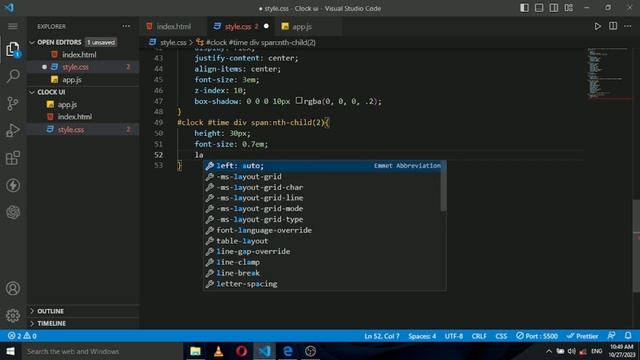Click the Windows Start button
This screenshot has height=360, width=640.
[10, 351]
